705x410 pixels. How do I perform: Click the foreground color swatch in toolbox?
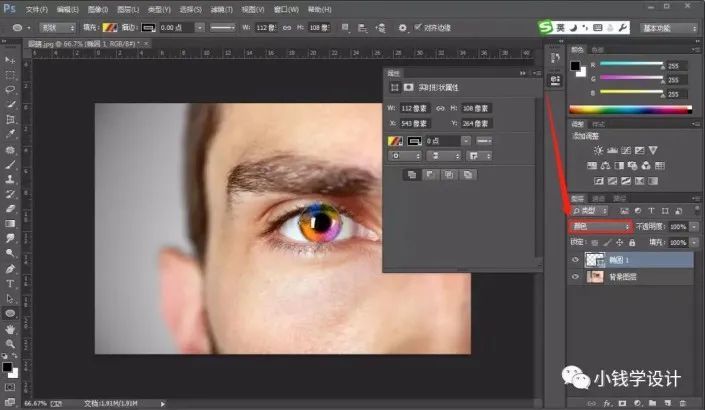point(7,367)
